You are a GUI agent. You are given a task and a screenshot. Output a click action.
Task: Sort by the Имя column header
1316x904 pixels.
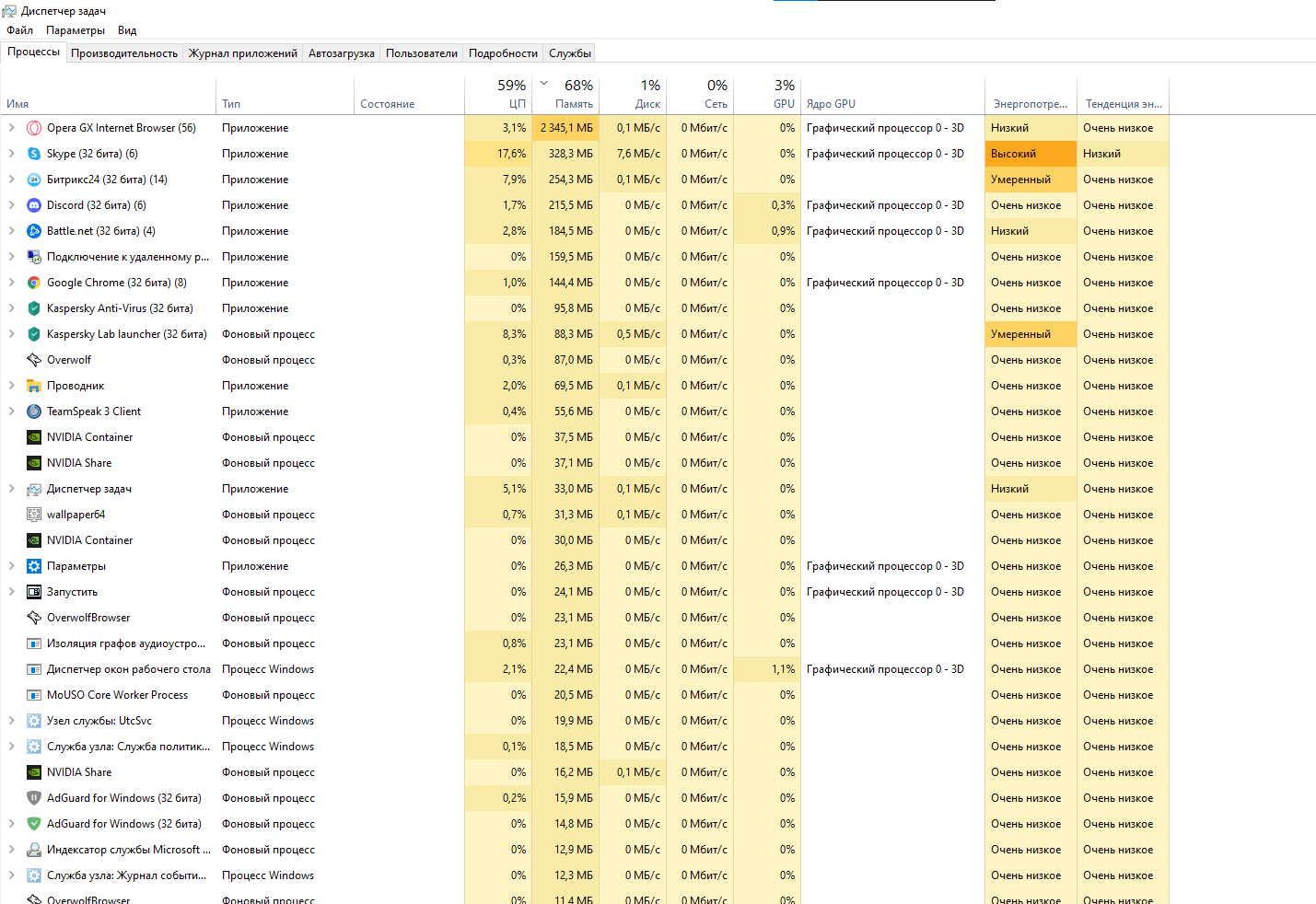pos(108,94)
